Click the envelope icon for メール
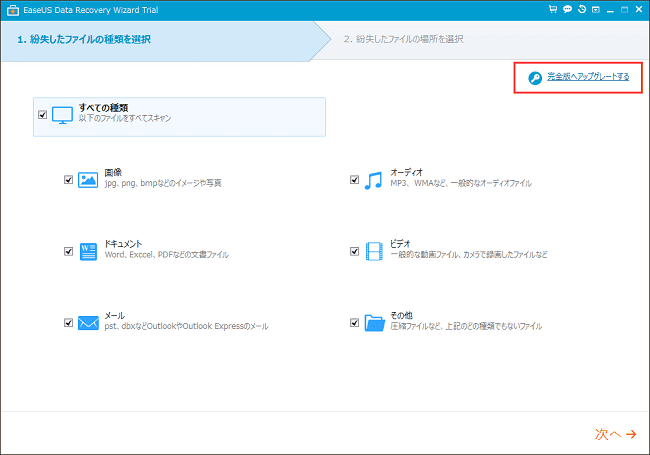The height and width of the screenshot is (455, 650). pos(88,323)
